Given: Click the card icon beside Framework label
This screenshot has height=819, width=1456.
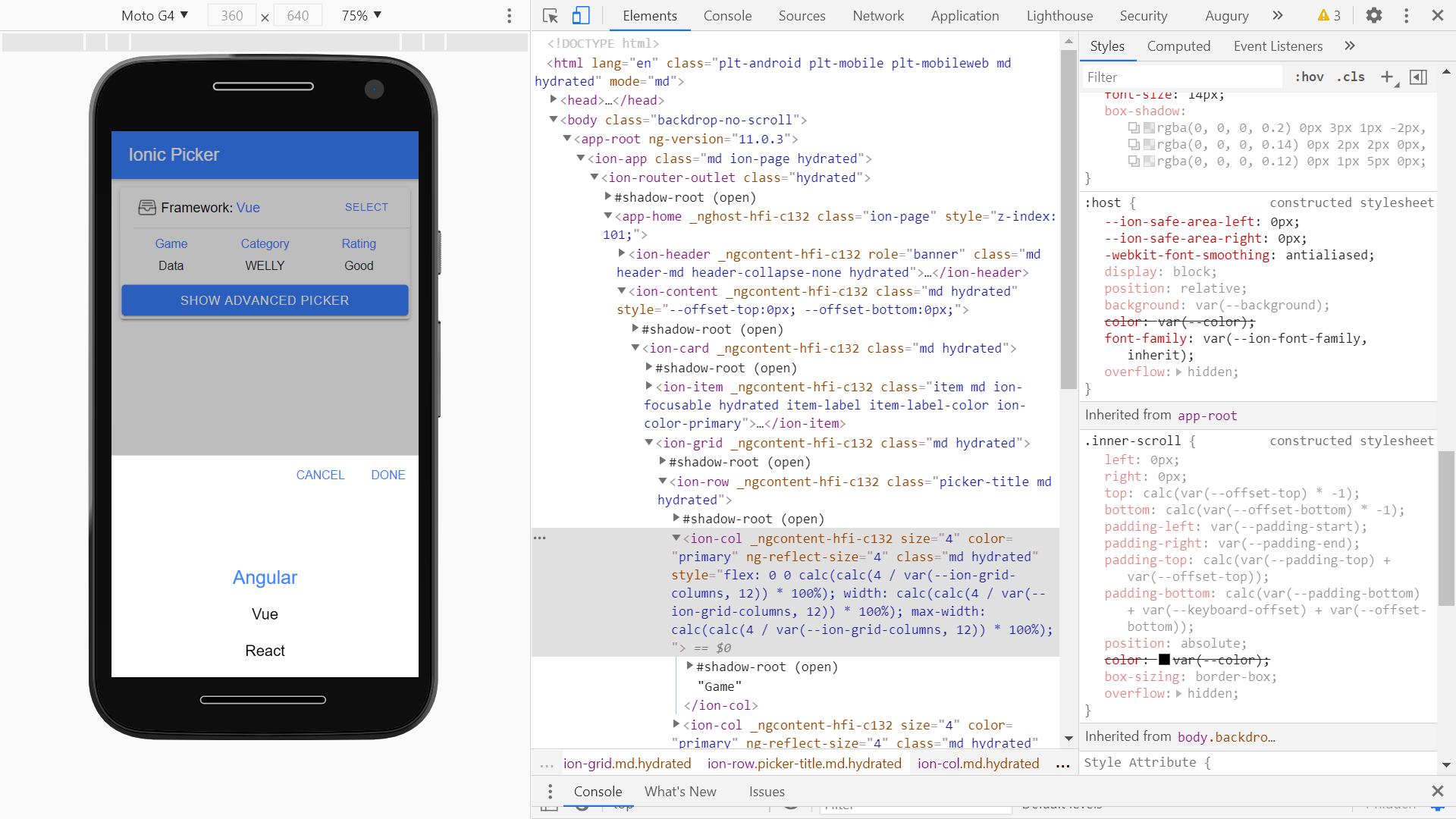Looking at the screenshot, I should (x=147, y=207).
